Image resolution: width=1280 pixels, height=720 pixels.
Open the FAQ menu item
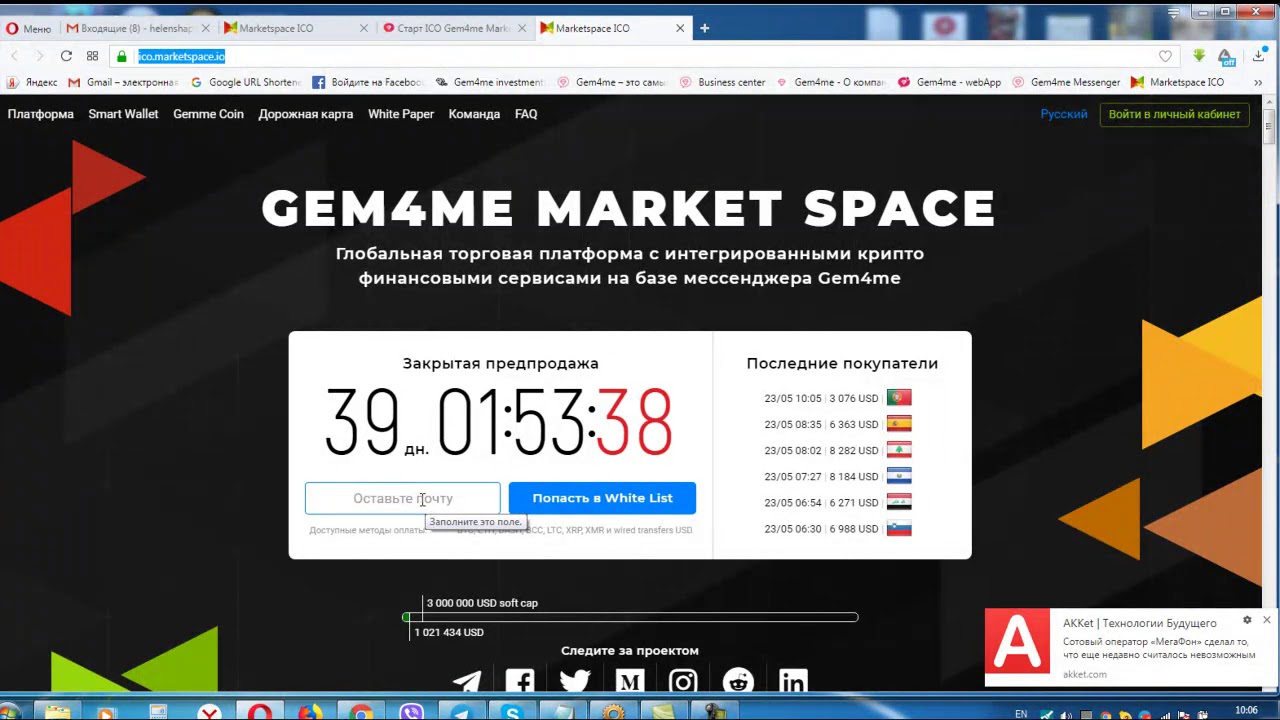pos(526,114)
